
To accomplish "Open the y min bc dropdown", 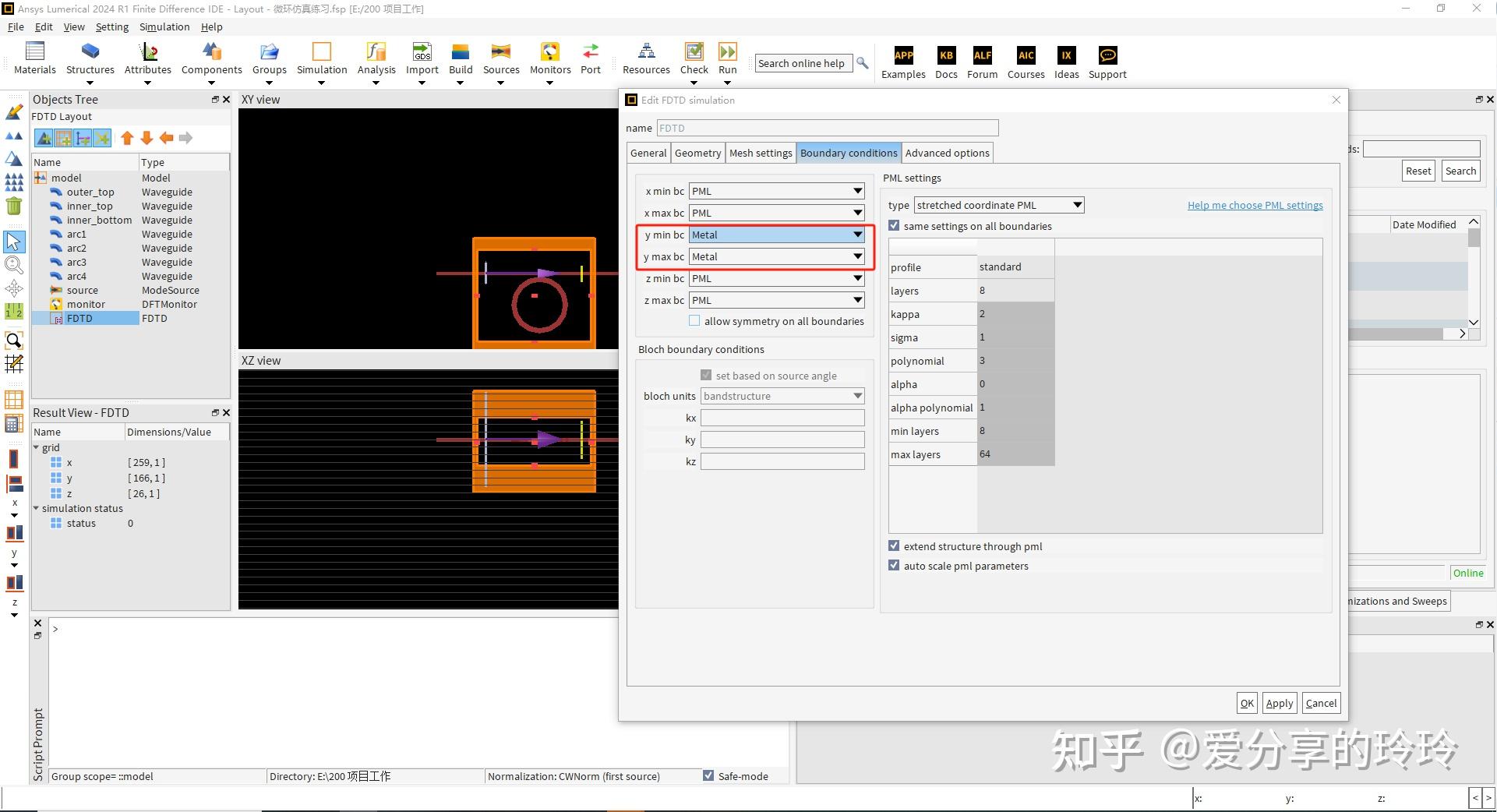I will coord(777,235).
